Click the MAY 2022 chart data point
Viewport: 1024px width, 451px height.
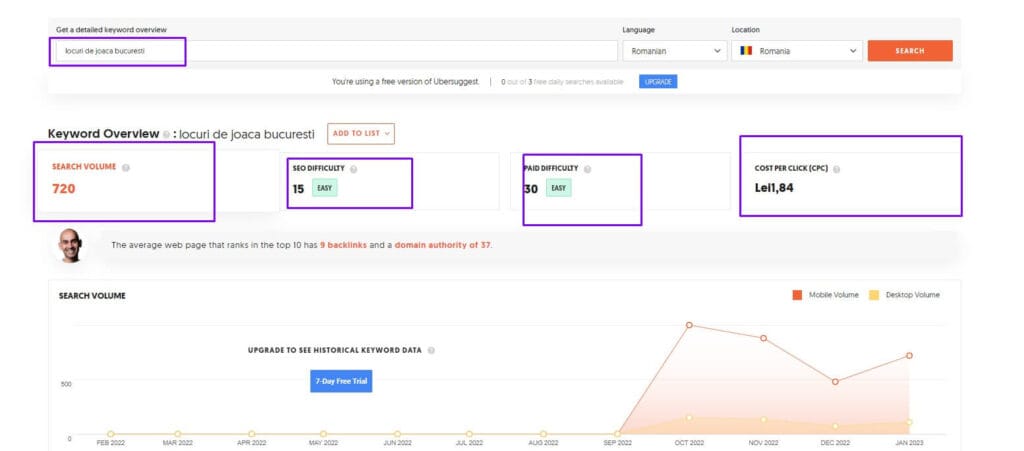point(323,434)
